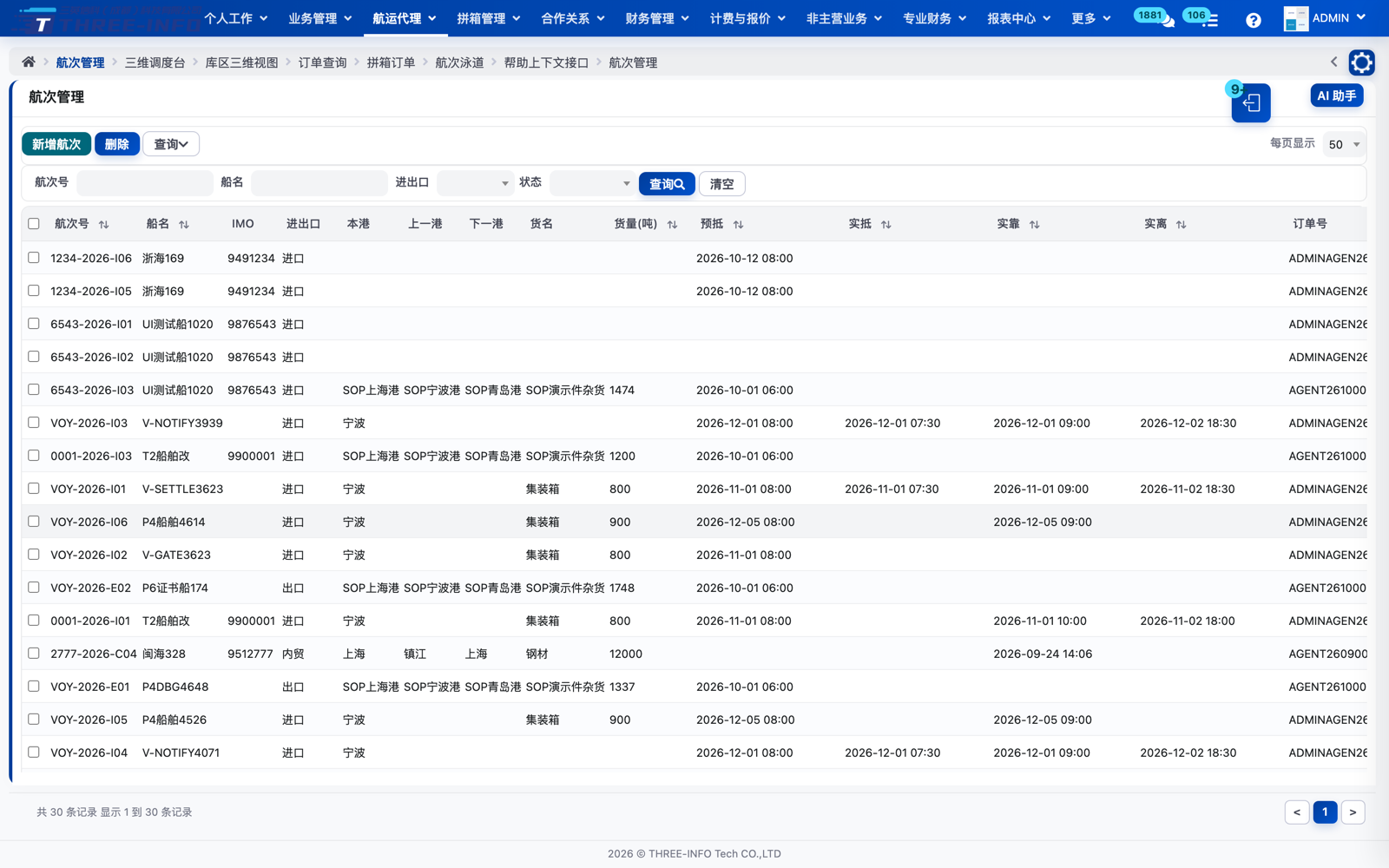The width and height of the screenshot is (1389, 868).
Task: Check the row 2777-2026-C04 checkbox
Action: [34, 654]
